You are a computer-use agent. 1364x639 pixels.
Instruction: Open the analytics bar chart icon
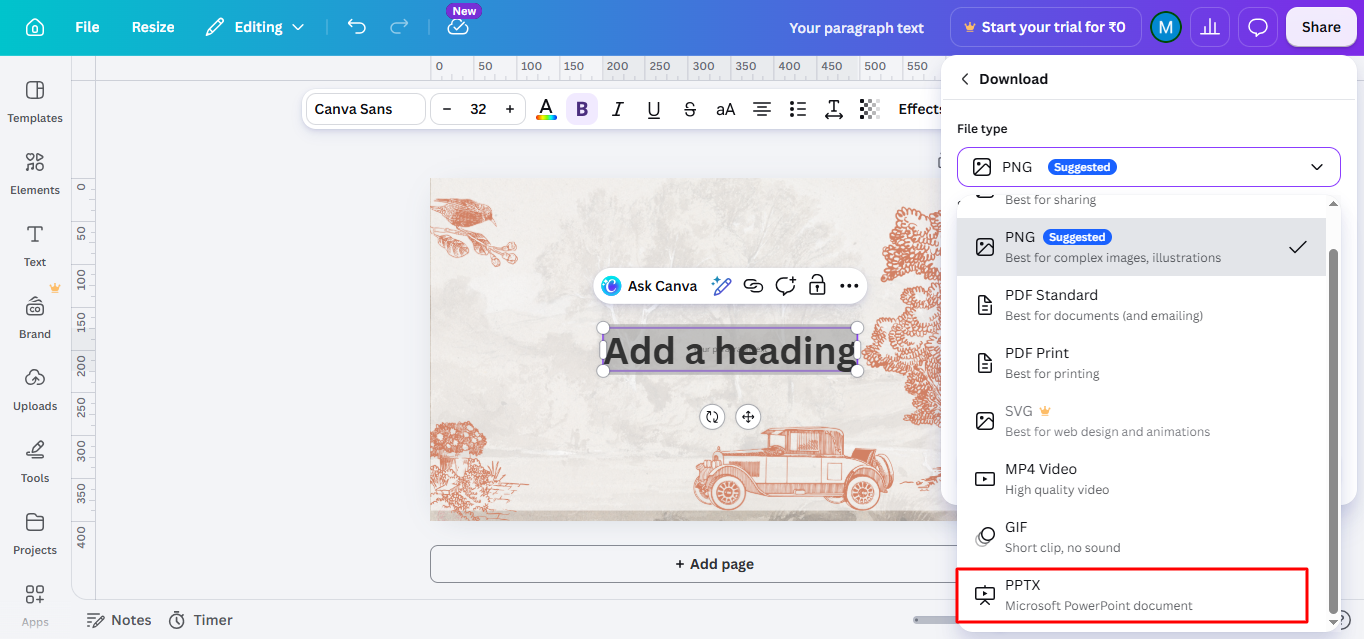(x=1210, y=27)
